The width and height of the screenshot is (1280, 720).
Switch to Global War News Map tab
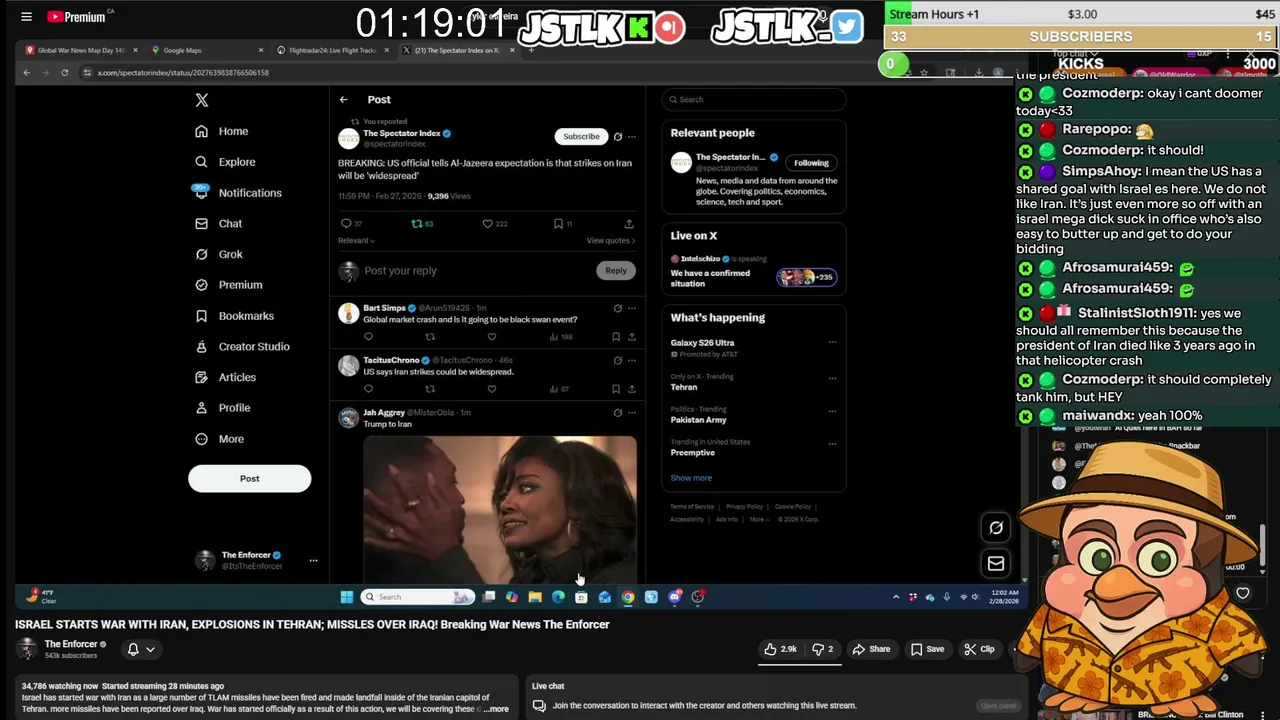82,50
